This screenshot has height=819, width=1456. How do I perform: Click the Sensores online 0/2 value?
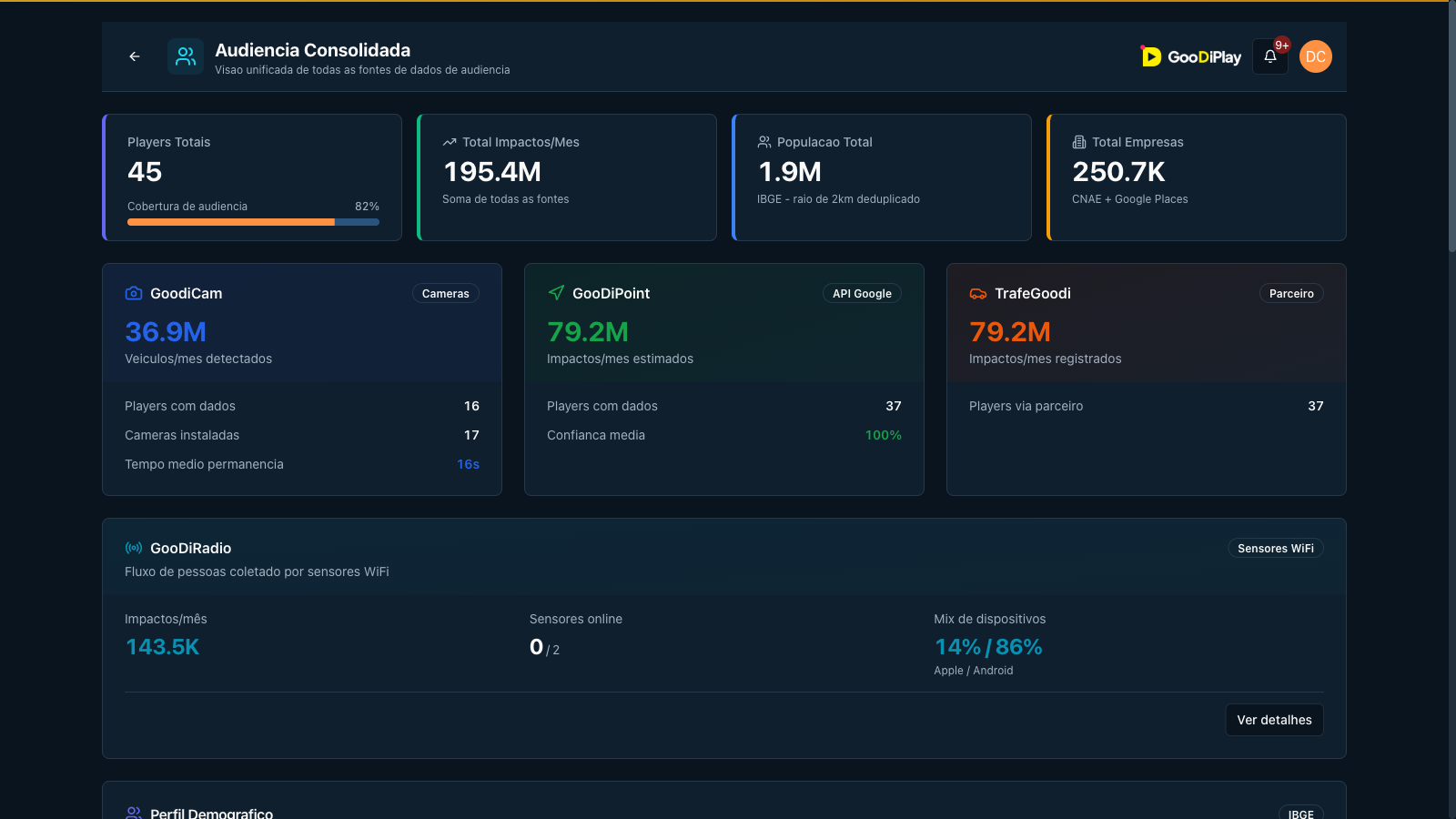point(544,647)
